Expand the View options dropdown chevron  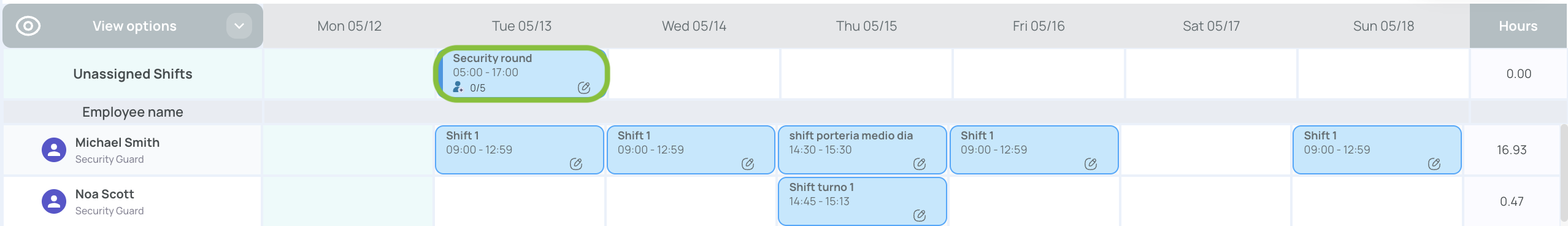[239, 26]
